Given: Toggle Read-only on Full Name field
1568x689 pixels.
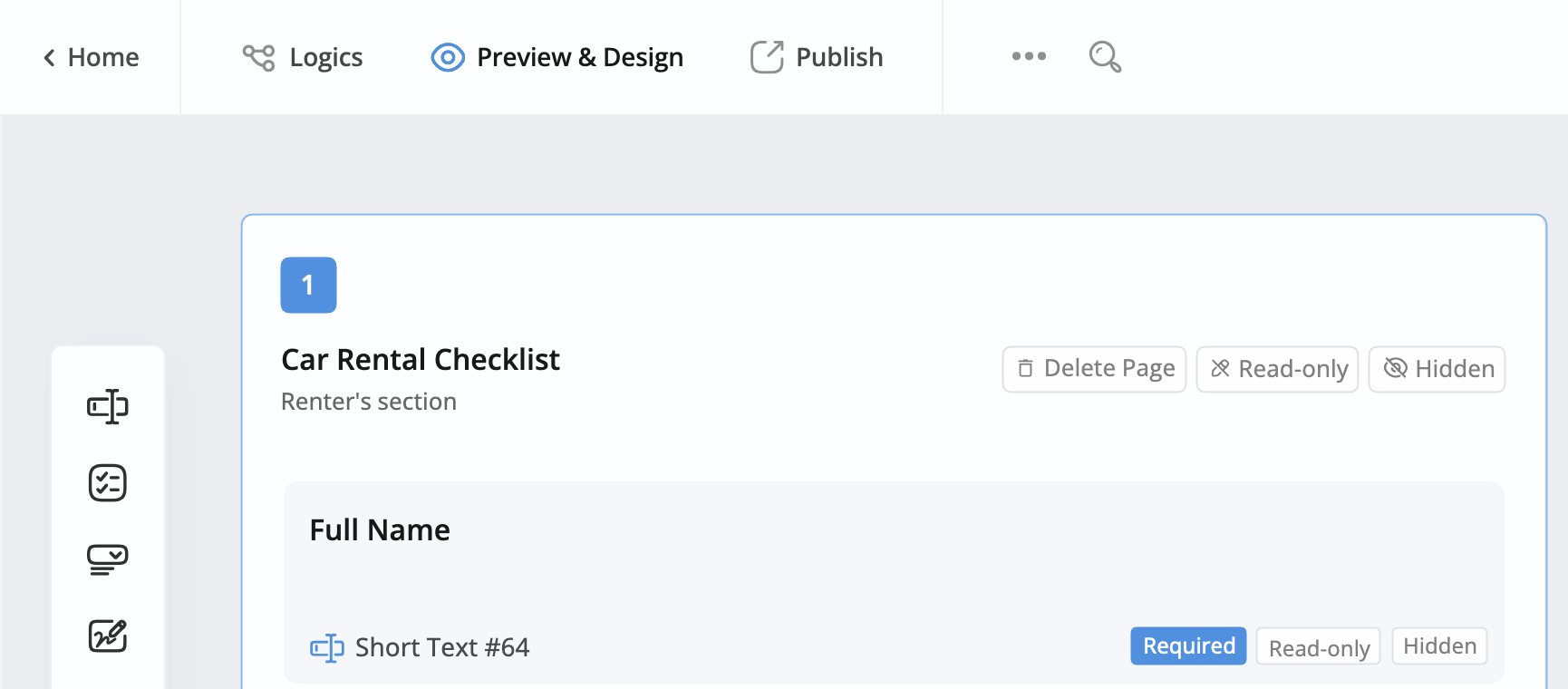Looking at the screenshot, I should tap(1318, 647).
